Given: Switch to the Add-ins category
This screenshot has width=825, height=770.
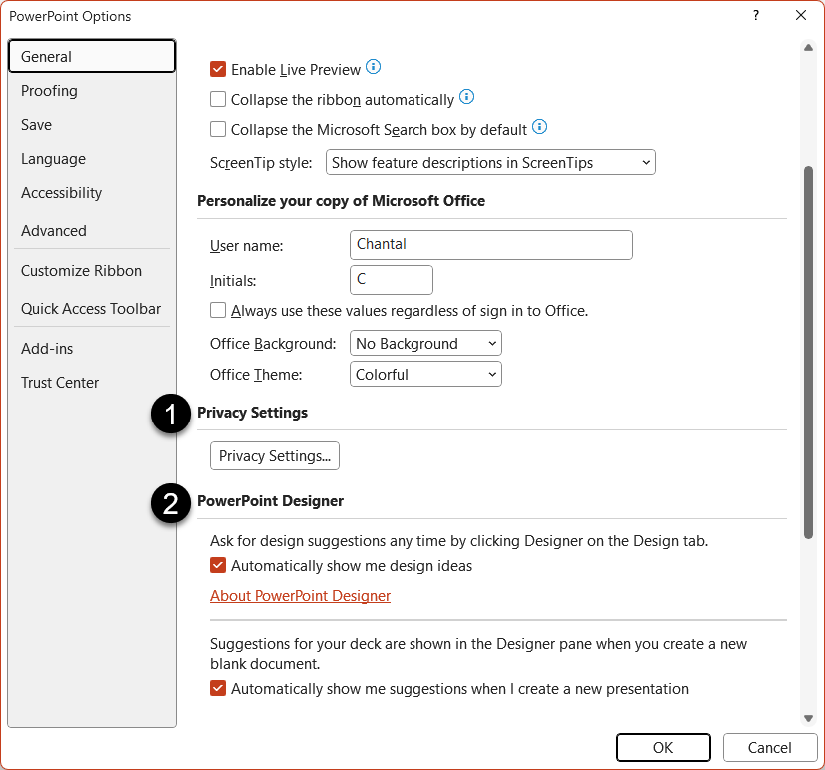Looking at the screenshot, I should coord(92,348).
